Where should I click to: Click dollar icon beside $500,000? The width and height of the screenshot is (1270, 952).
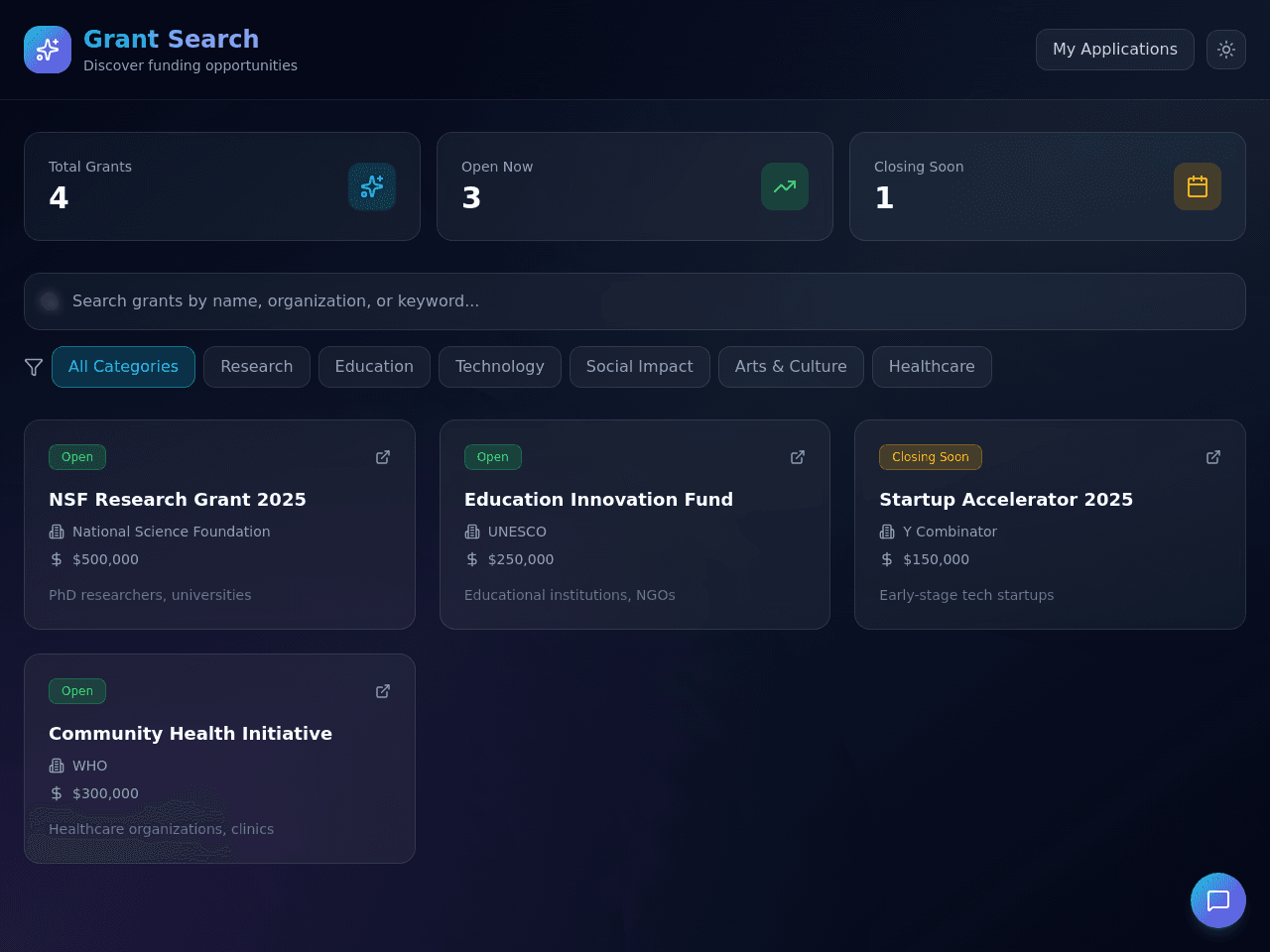(57, 559)
